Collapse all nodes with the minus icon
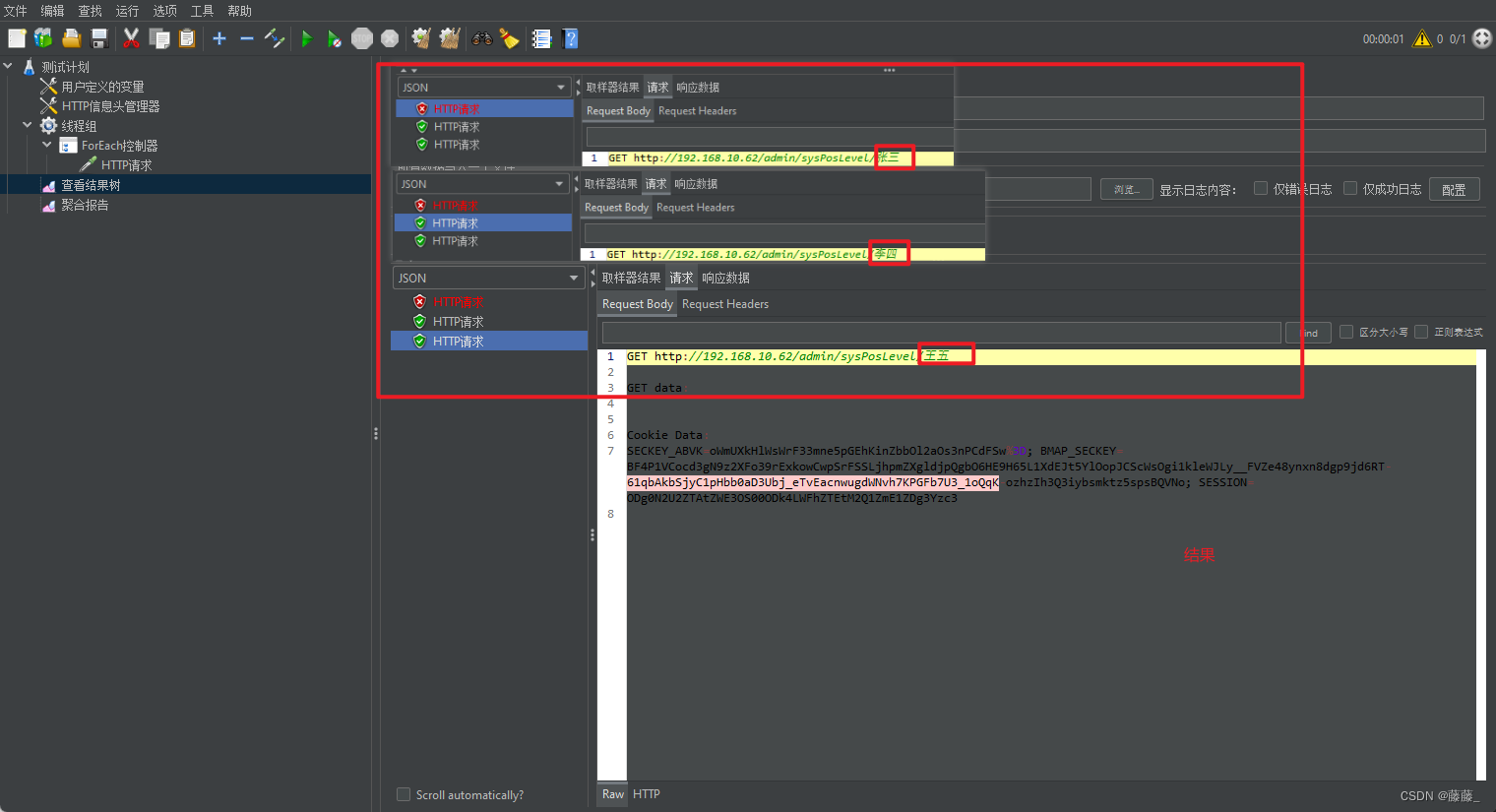Viewport: 1496px width, 812px height. click(x=247, y=38)
